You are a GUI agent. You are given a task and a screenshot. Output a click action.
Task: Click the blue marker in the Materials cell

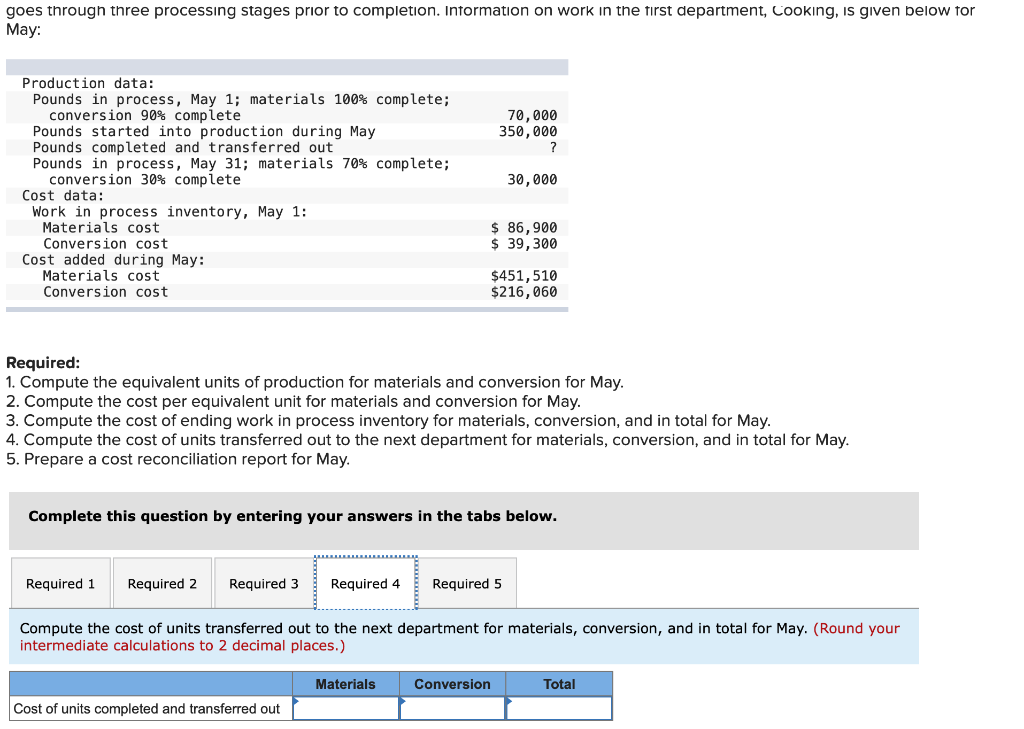tap(295, 701)
